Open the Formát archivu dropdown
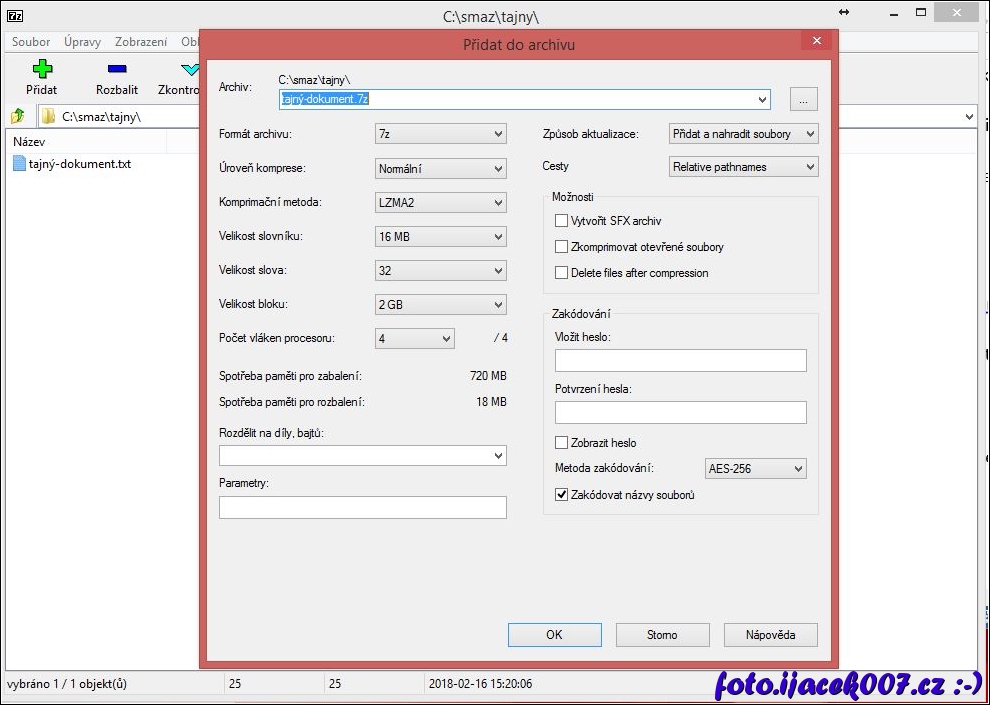Viewport: 990px width, 705px height. pyautogui.click(x=441, y=134)
